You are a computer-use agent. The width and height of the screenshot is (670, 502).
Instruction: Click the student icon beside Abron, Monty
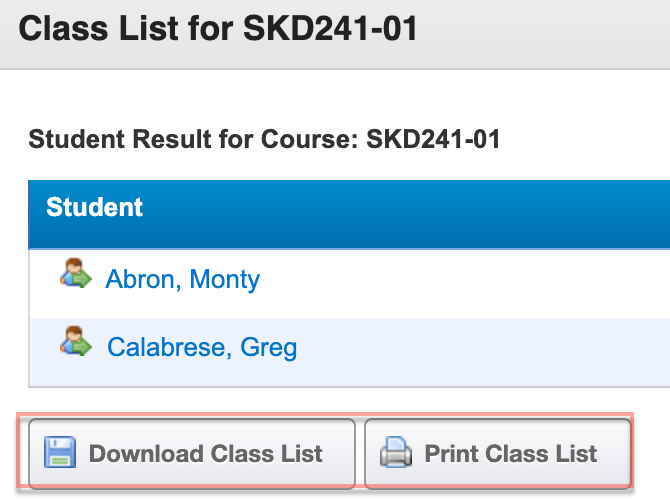coord(76,273)
